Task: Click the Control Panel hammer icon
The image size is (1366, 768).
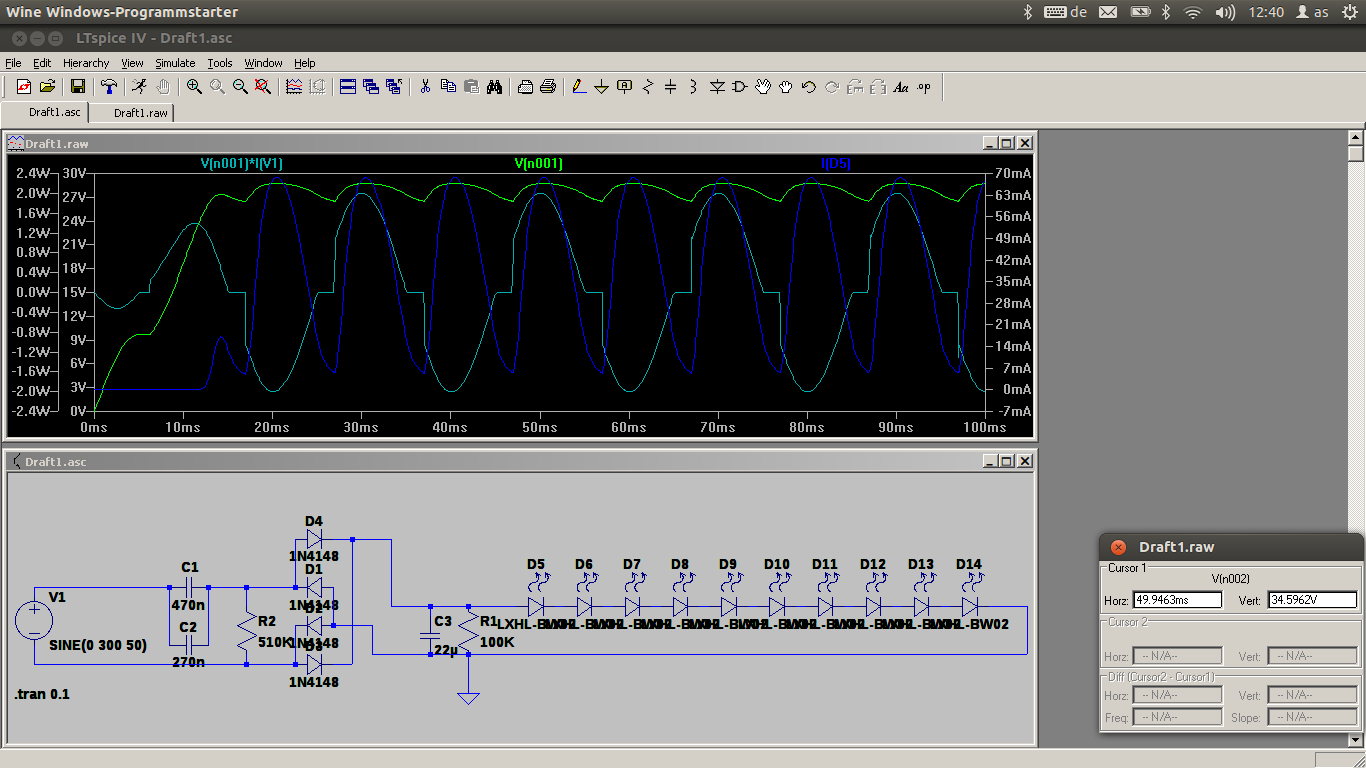Action: point(109,87)
